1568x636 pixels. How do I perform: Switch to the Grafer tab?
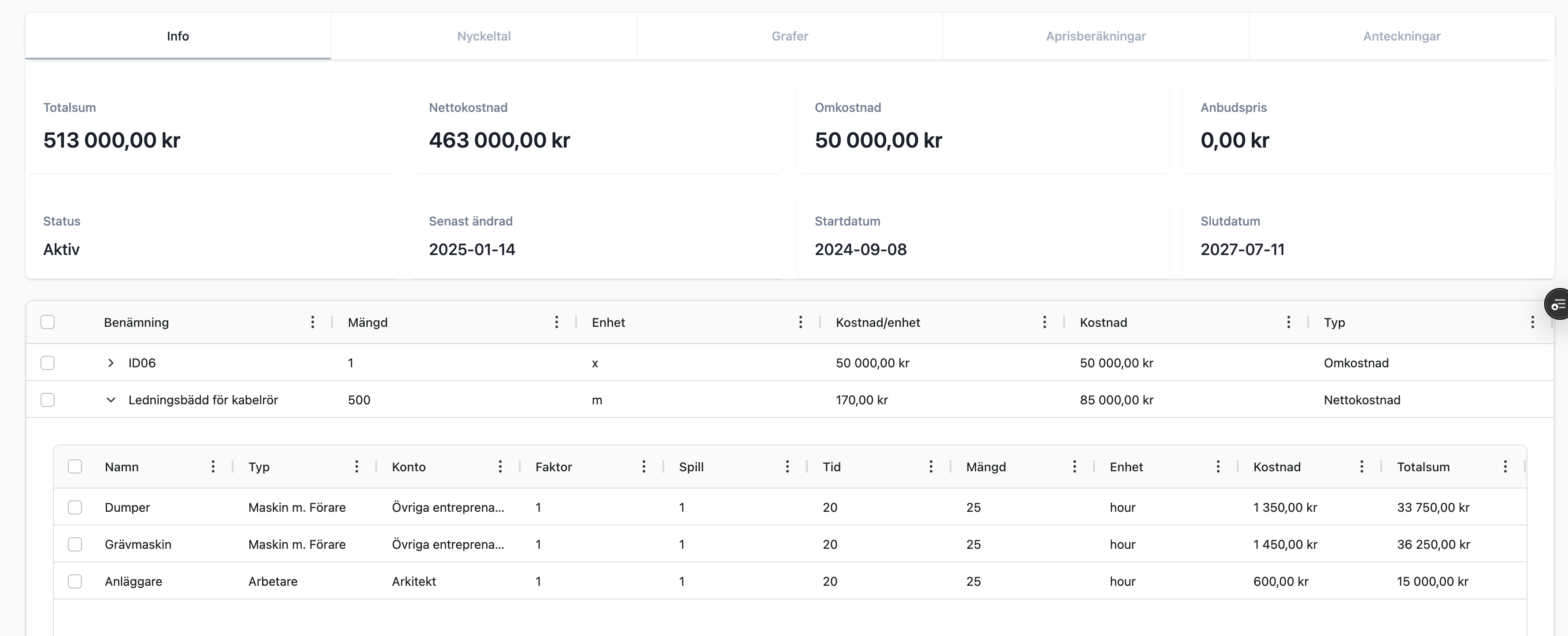tap(789, 36)
